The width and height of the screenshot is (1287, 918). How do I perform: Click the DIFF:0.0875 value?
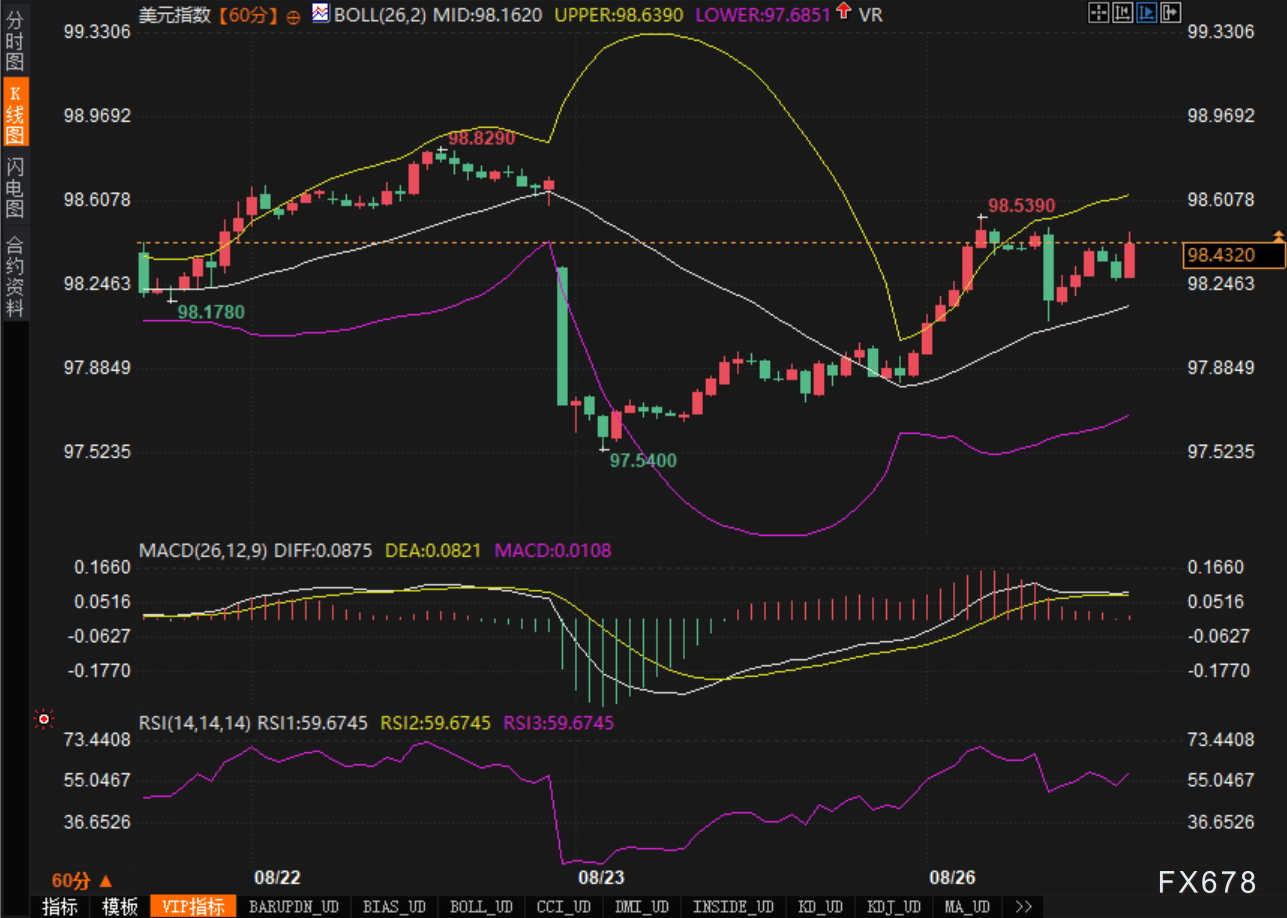322,551
